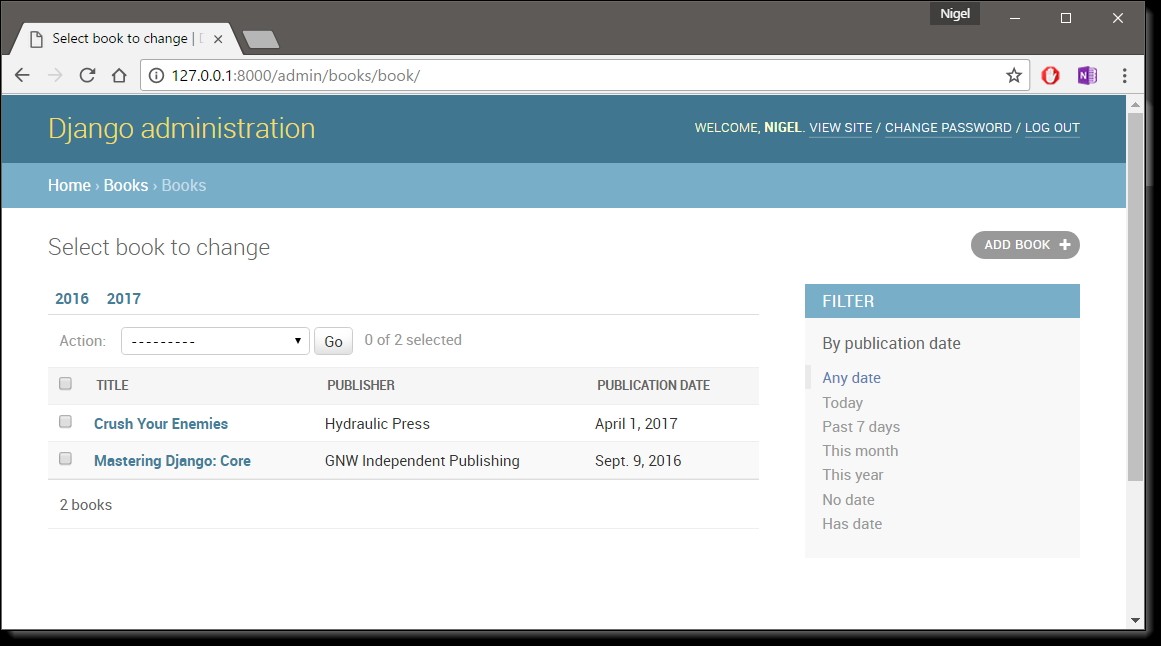Sort by the Title column header
The width and height of the screenshot is (1161, 646).
(112, 385)
